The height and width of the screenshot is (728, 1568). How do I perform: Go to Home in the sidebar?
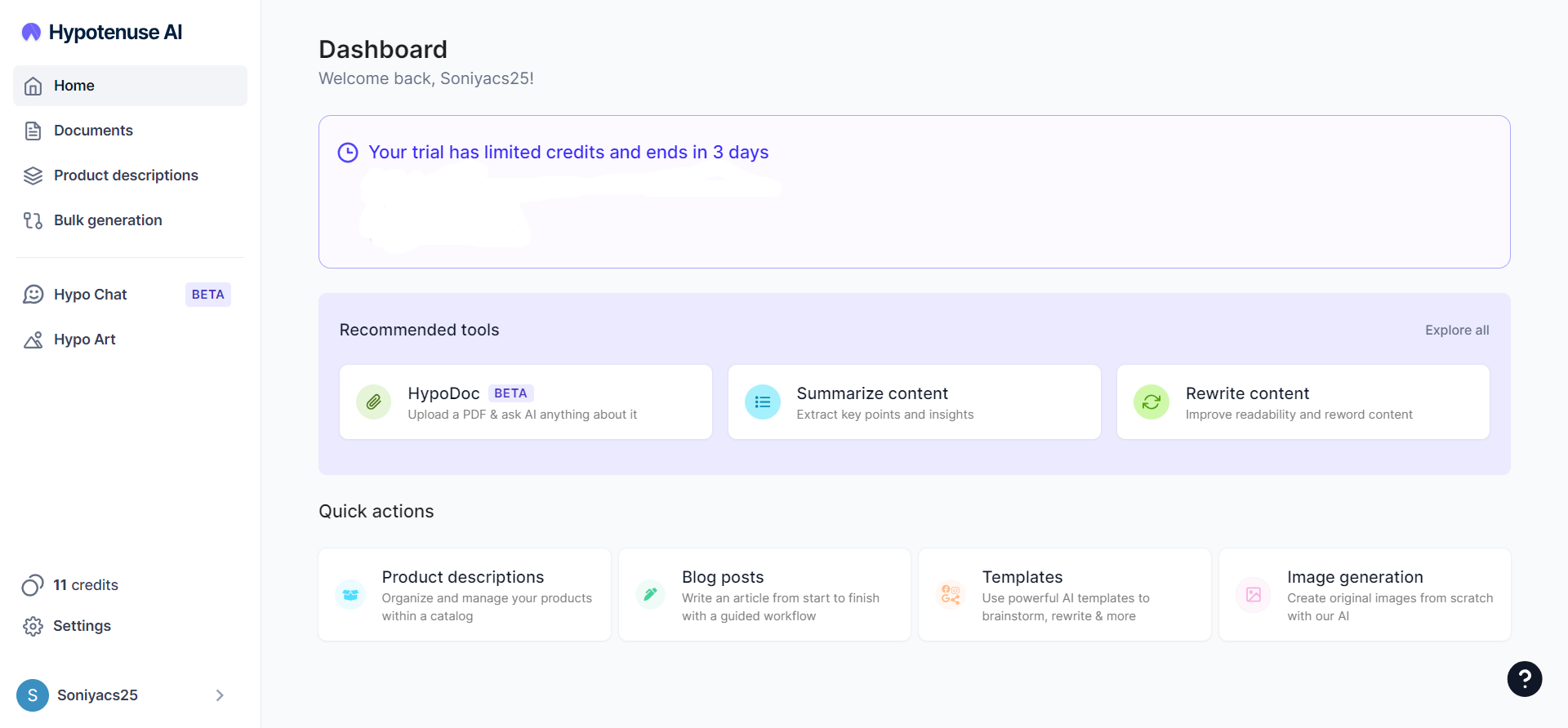click(130, 86)
